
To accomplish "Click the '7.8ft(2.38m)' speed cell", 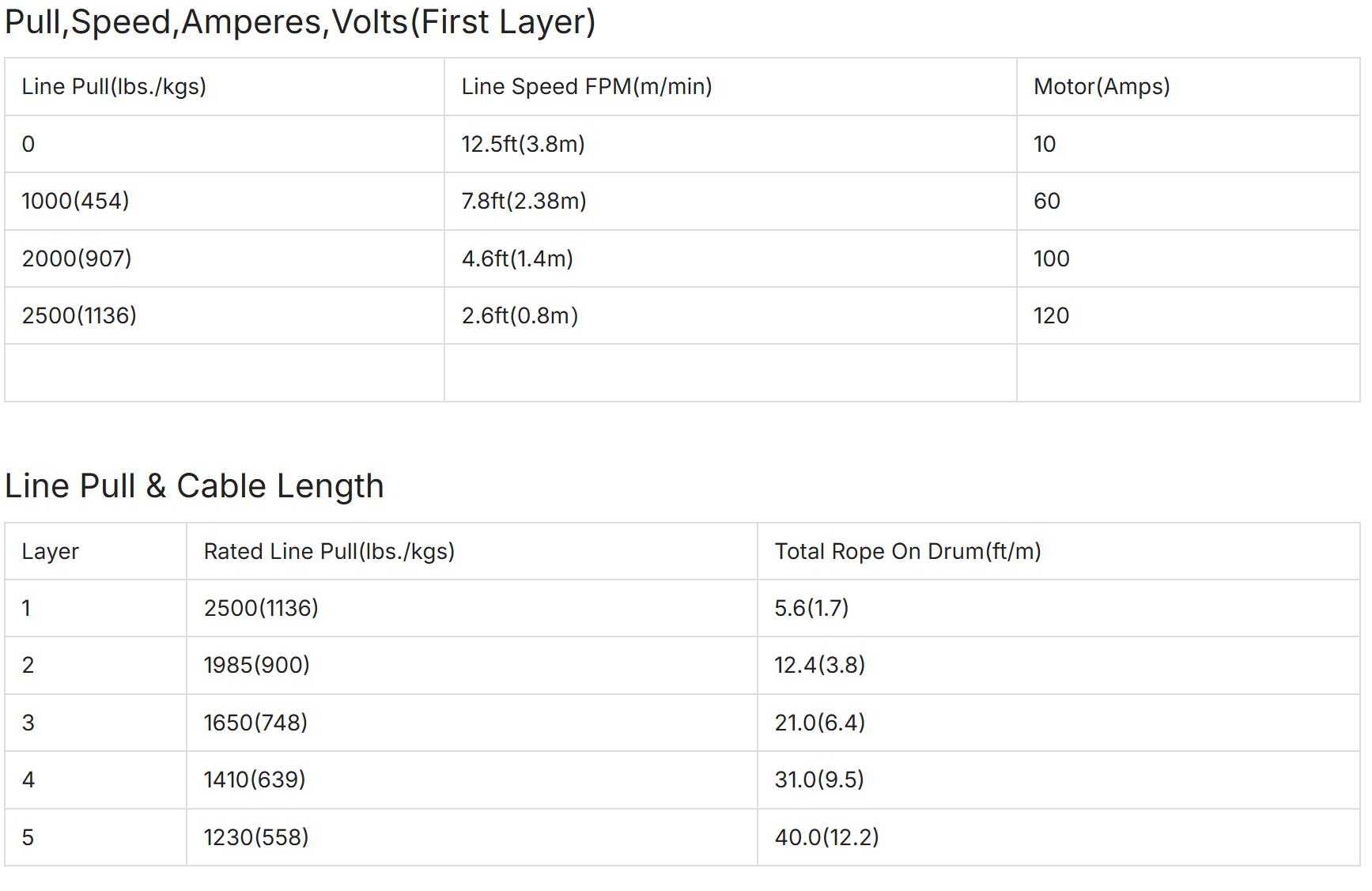I will coord(523,201).
